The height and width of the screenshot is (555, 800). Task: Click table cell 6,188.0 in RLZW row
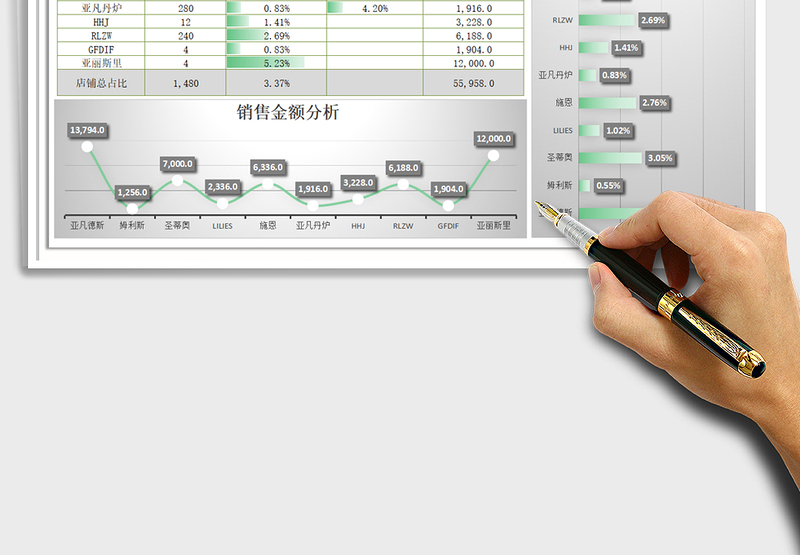point(473,36)
